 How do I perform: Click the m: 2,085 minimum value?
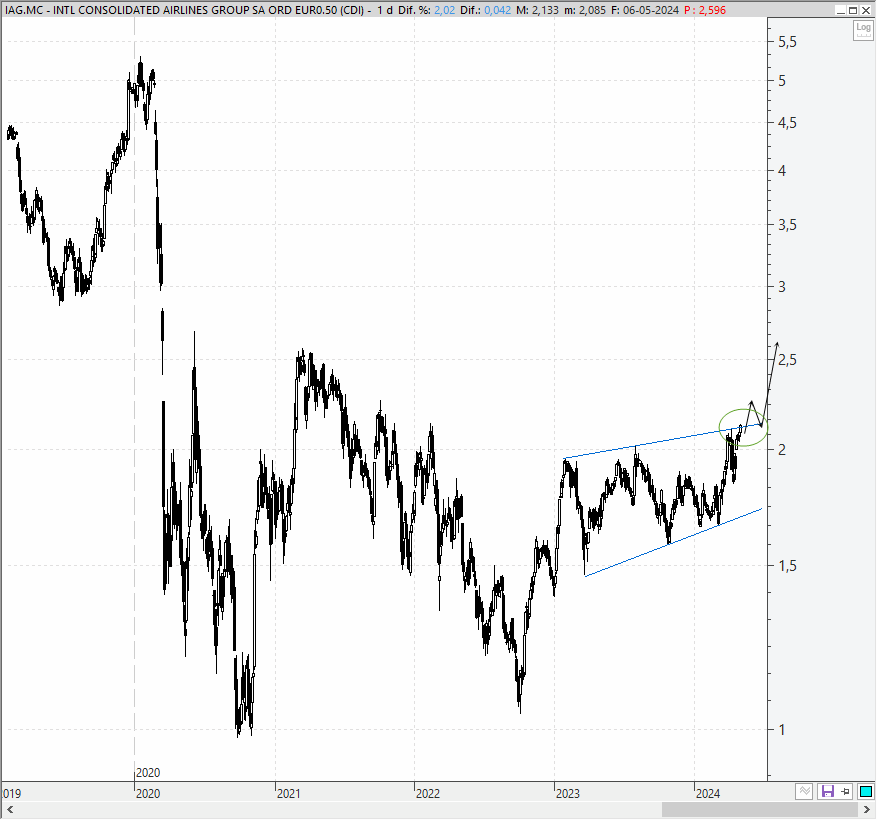(x=585, y=10)
